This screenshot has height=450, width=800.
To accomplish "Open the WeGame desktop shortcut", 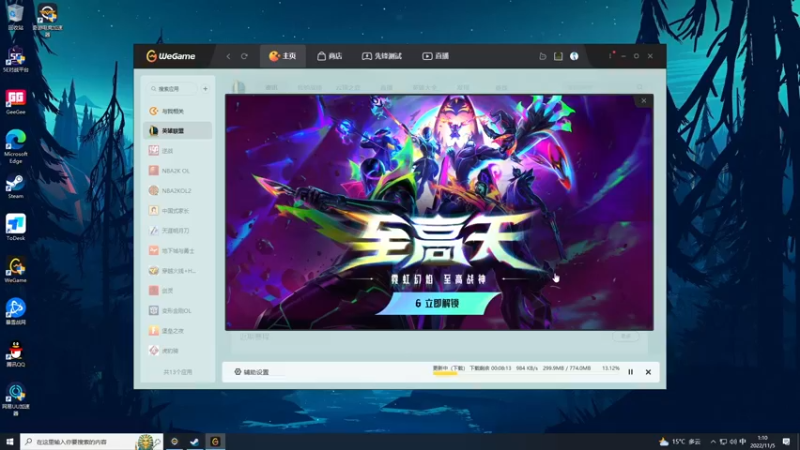I will [x=15, y=270].
